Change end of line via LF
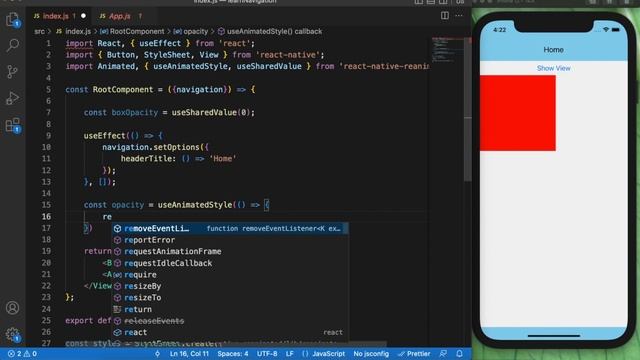 coord(289,353)
